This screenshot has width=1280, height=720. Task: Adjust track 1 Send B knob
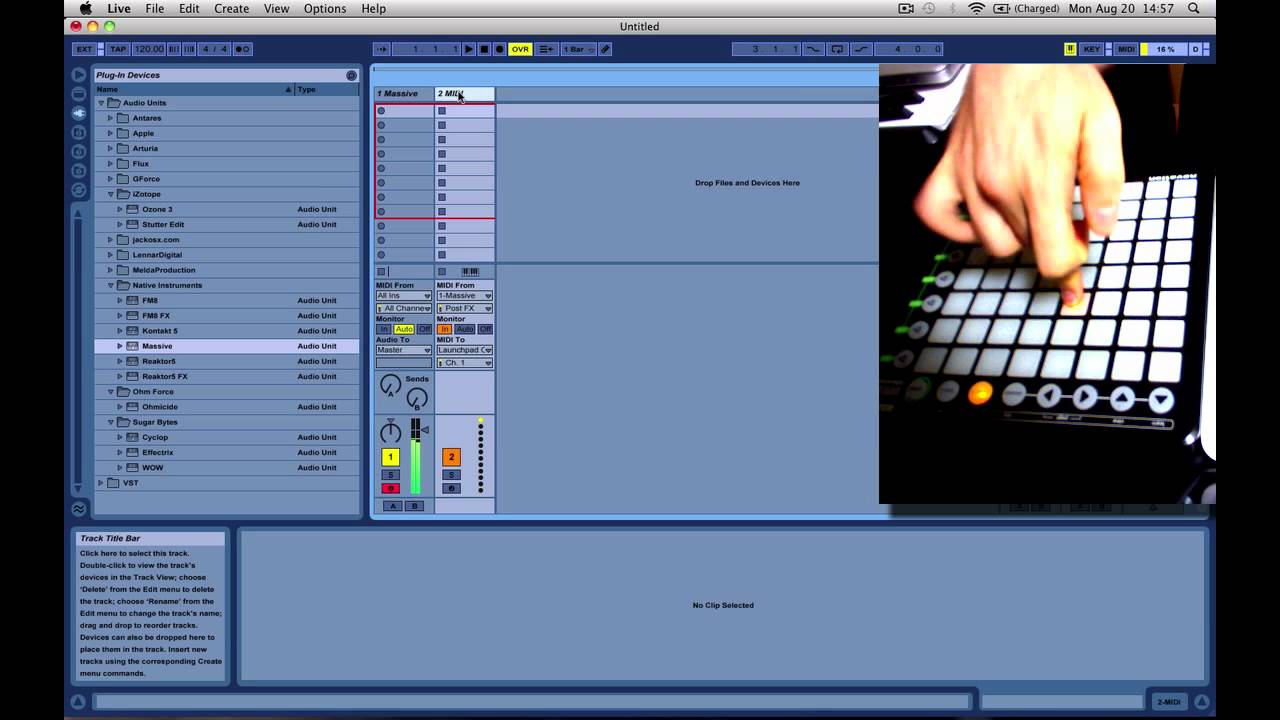[417, 398]
